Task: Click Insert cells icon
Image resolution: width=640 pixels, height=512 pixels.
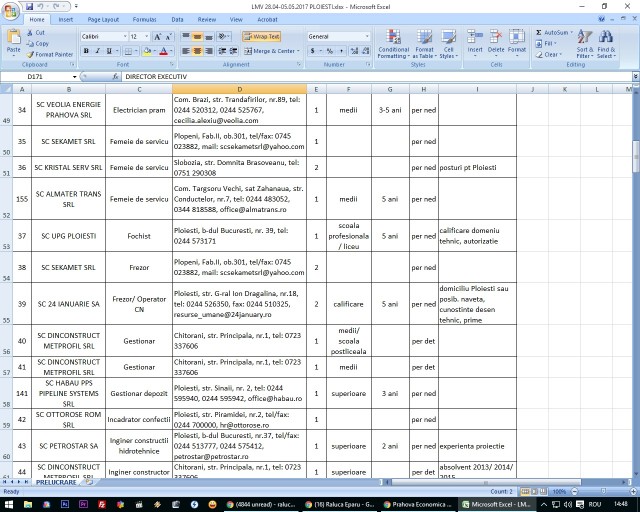Action: 475,37
